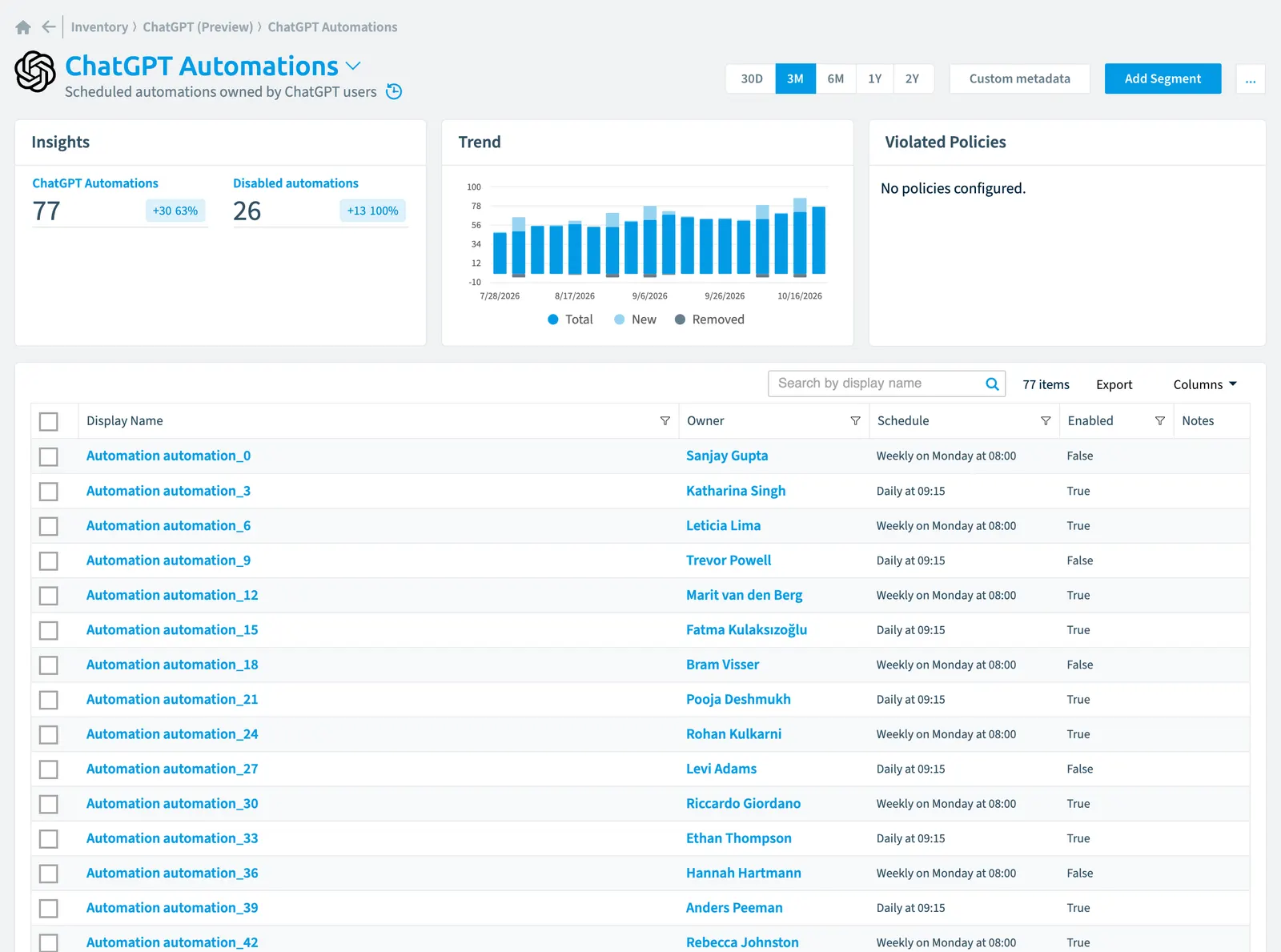Click the search magnifier icon
Screen dimensions: 1281x952
pyautogui.click(x=992, y=384)
